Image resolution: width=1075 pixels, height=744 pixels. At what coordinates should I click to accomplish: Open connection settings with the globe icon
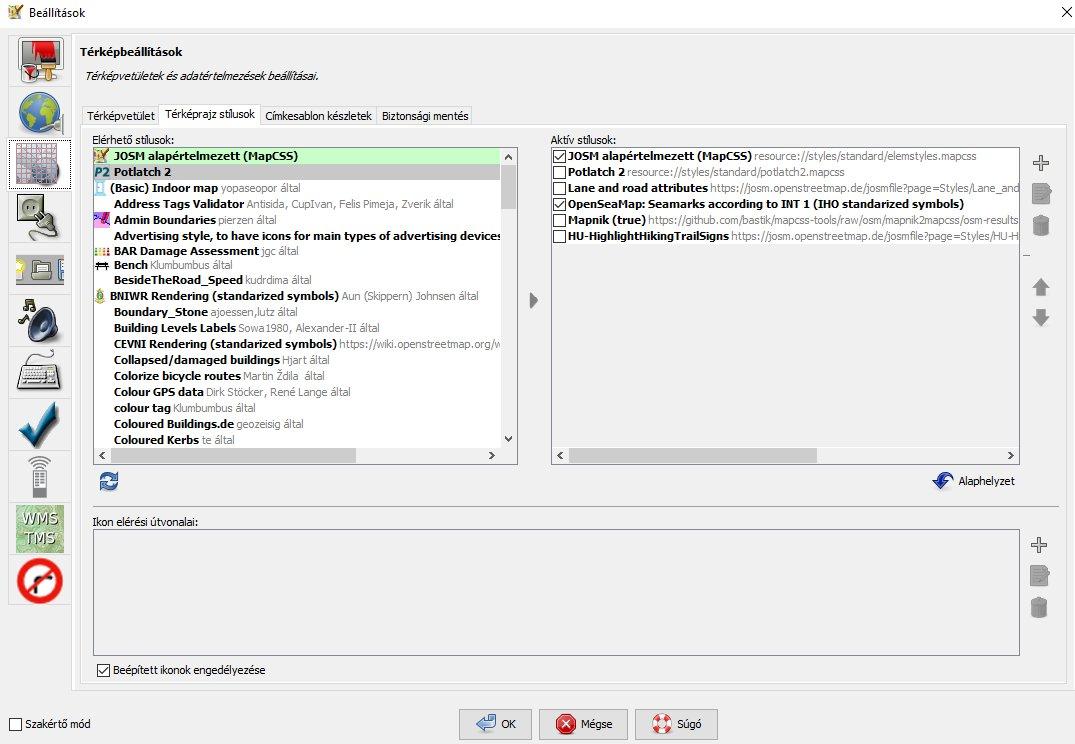[40, 112]
